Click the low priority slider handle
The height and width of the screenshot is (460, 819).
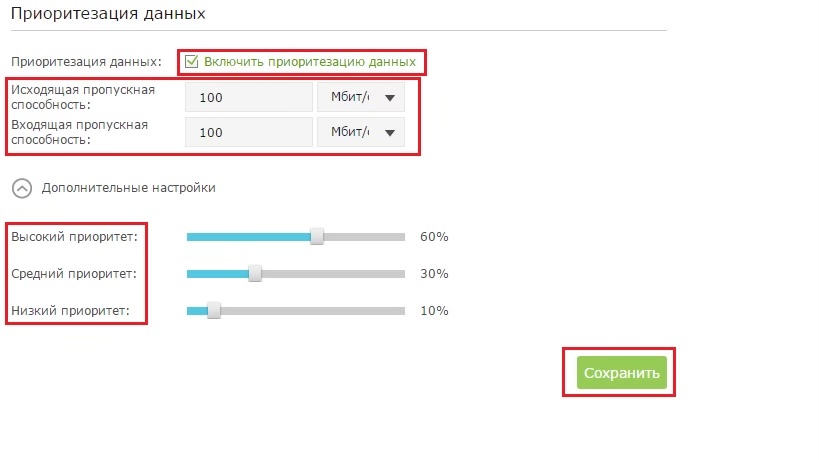pos(213,310)
